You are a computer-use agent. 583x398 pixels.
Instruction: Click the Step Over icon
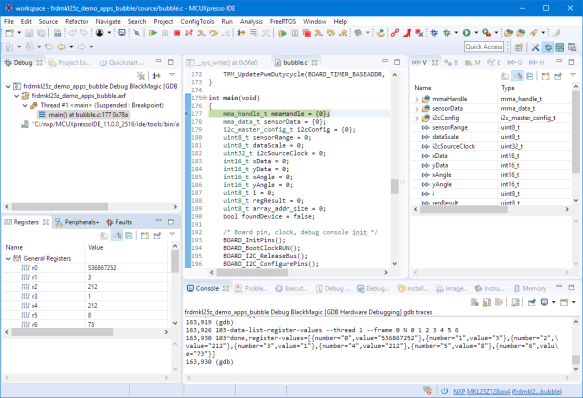(x=213, y=33)
